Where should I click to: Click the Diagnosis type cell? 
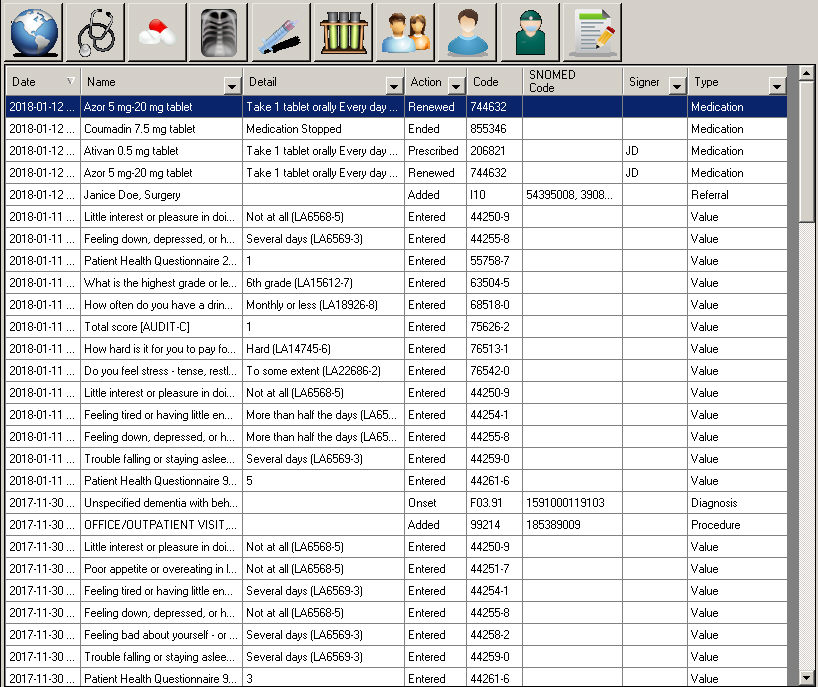point(737,503)
